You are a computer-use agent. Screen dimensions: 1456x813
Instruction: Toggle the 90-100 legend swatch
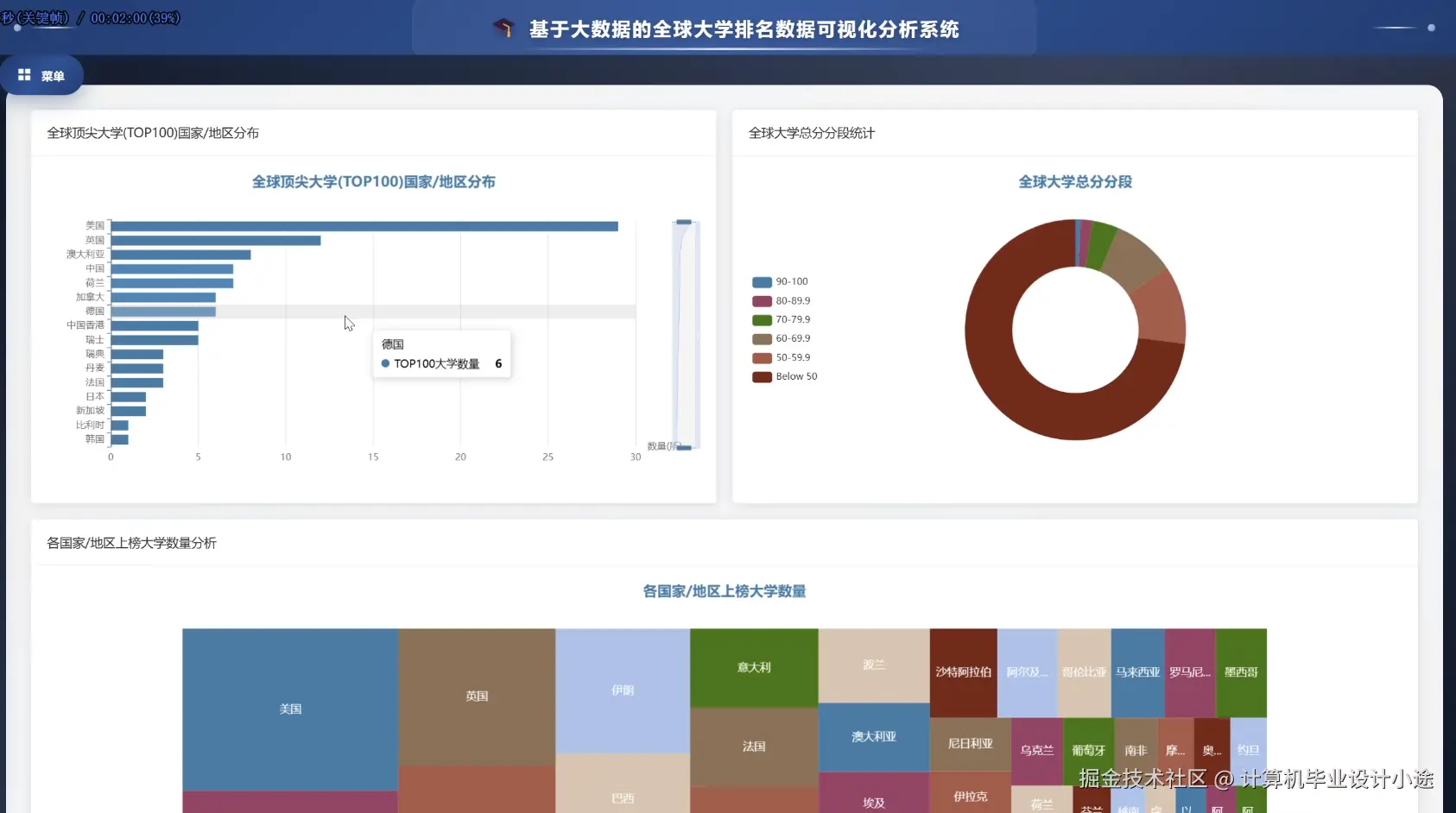(x=762, y=282)
